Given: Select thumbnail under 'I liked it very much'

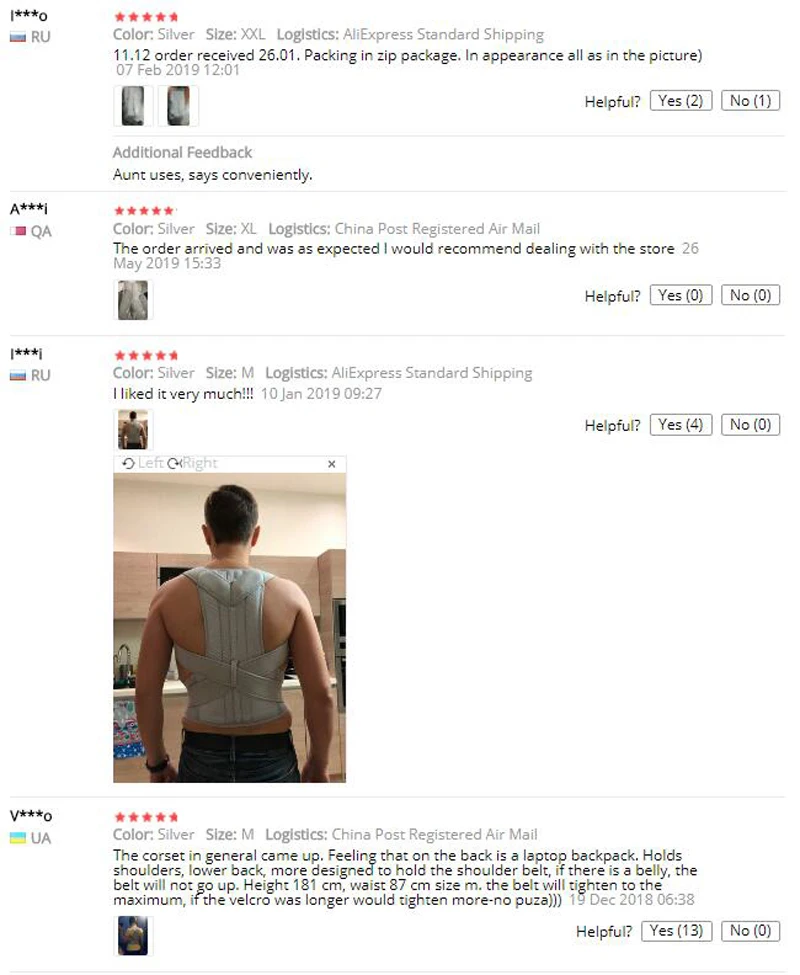Looking at the screenshot, I should coord(133,430).
